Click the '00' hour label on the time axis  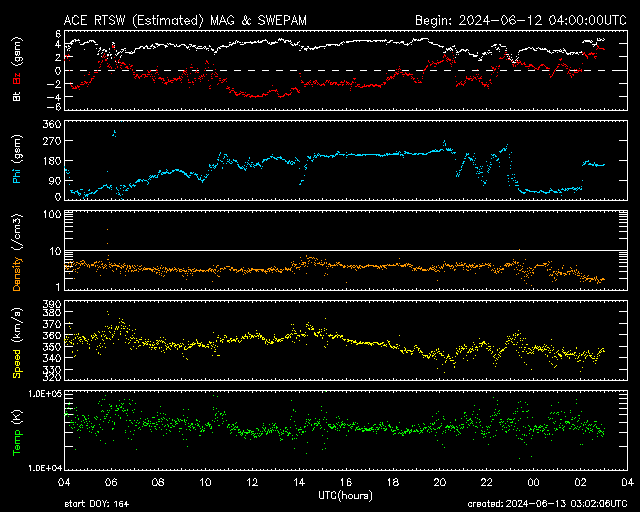(533, 483)
